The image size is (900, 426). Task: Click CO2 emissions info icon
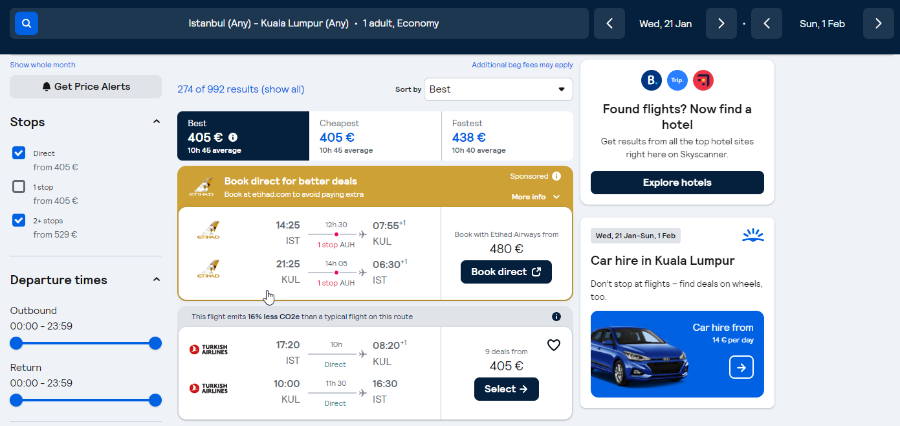click(556, 316)
